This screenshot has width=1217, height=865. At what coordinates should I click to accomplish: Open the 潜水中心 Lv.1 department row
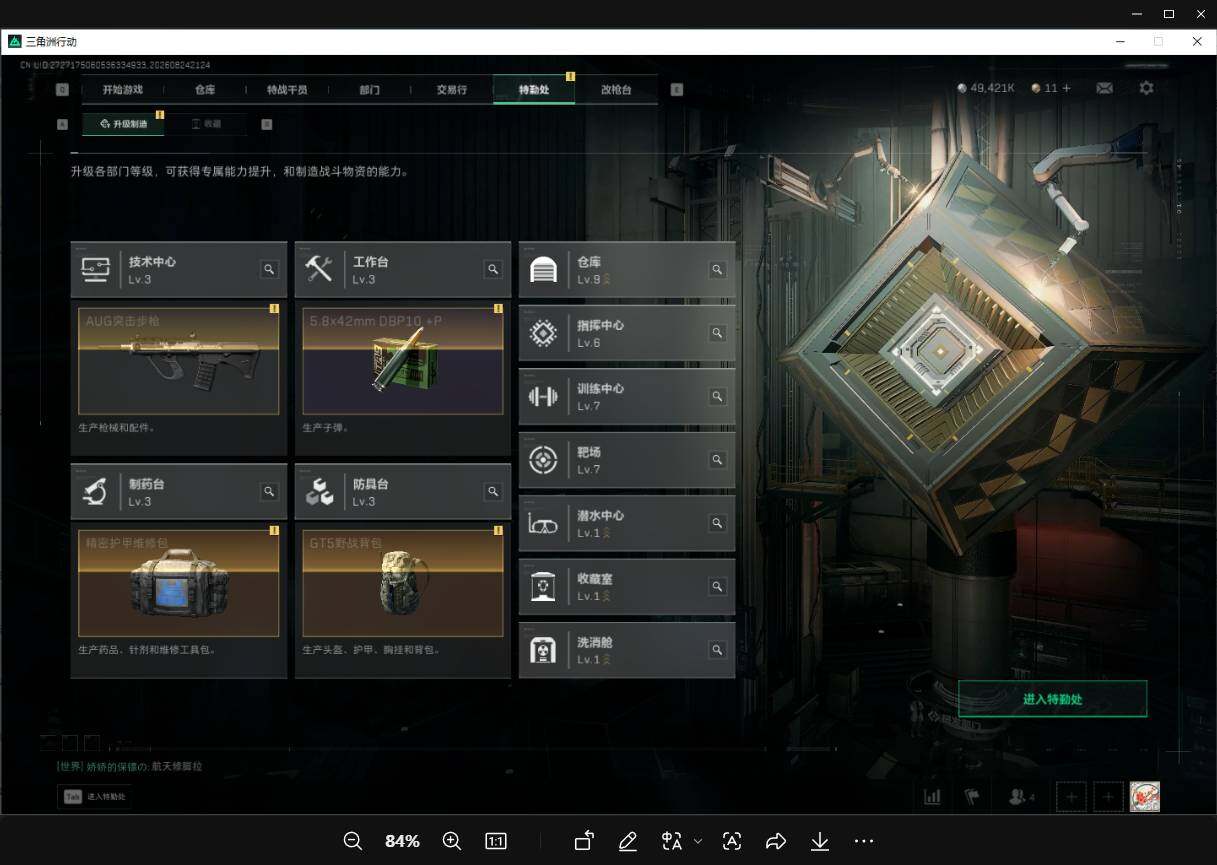point(627,523)
